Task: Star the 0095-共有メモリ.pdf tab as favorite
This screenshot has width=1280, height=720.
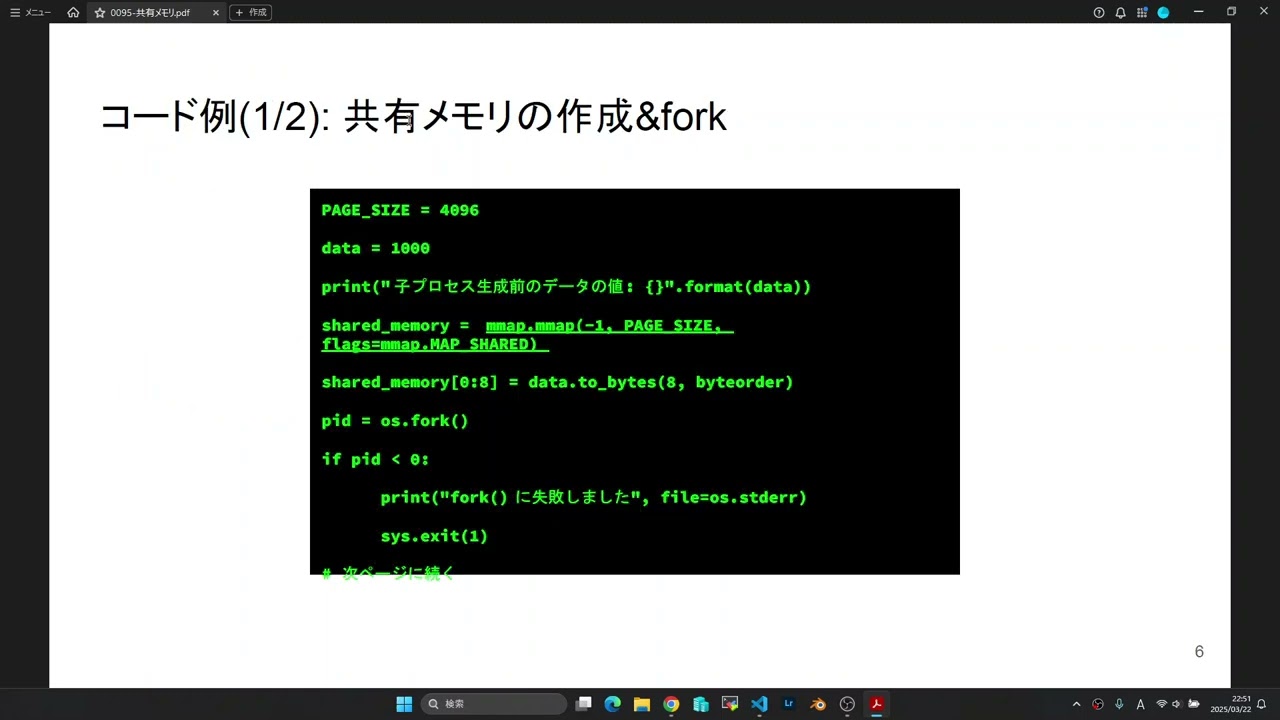Action: (100, 13)
